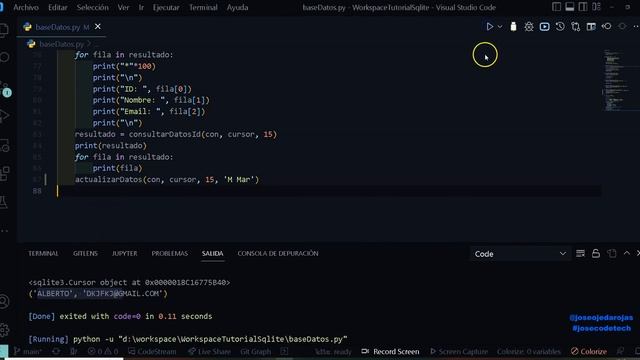The image size is (640, 360).
Task: Clear the output panel
Action: [580, 253]
